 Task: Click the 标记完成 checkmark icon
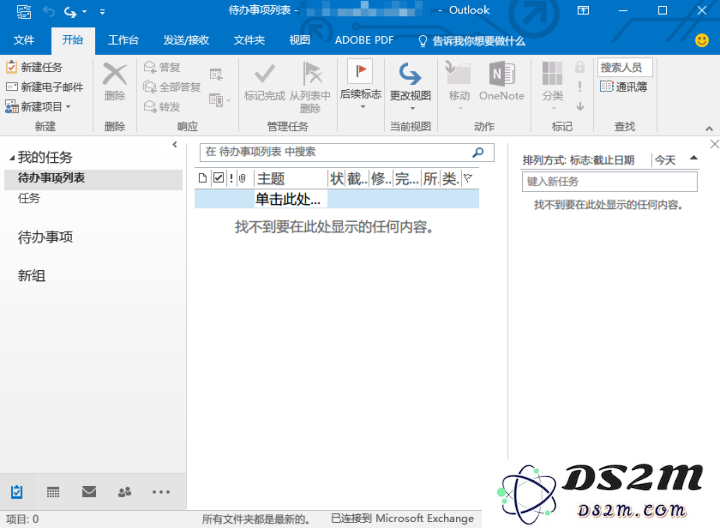[x=264, y=73]
